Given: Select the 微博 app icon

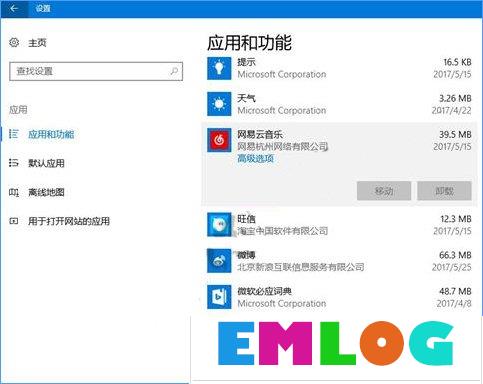Looking at the screenshot, I should 219,261.
